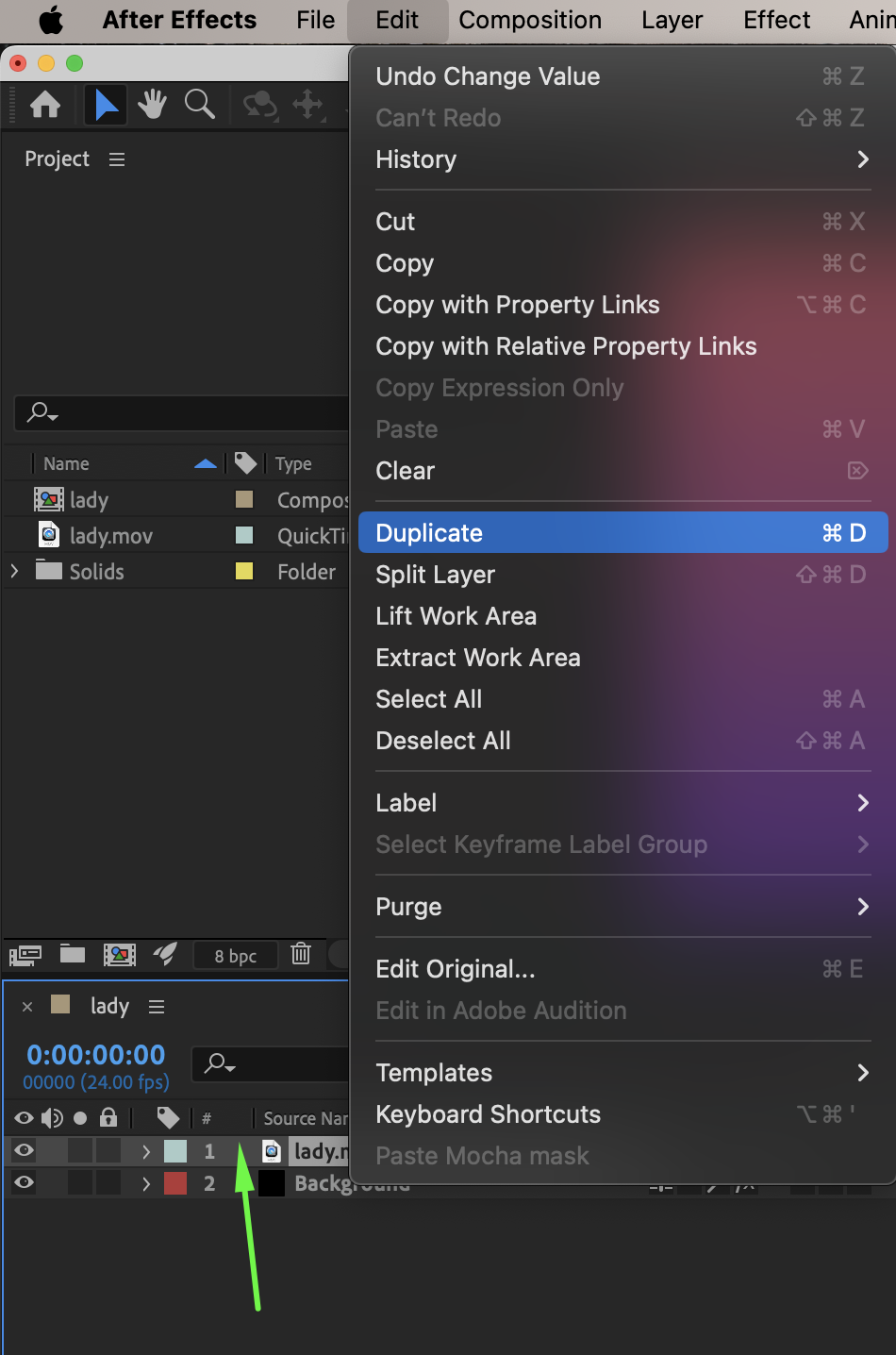The height and width of the screenshot is (1355, 896).
Task: Expand properties of layer 1
Action: (x=146, y=1151)
